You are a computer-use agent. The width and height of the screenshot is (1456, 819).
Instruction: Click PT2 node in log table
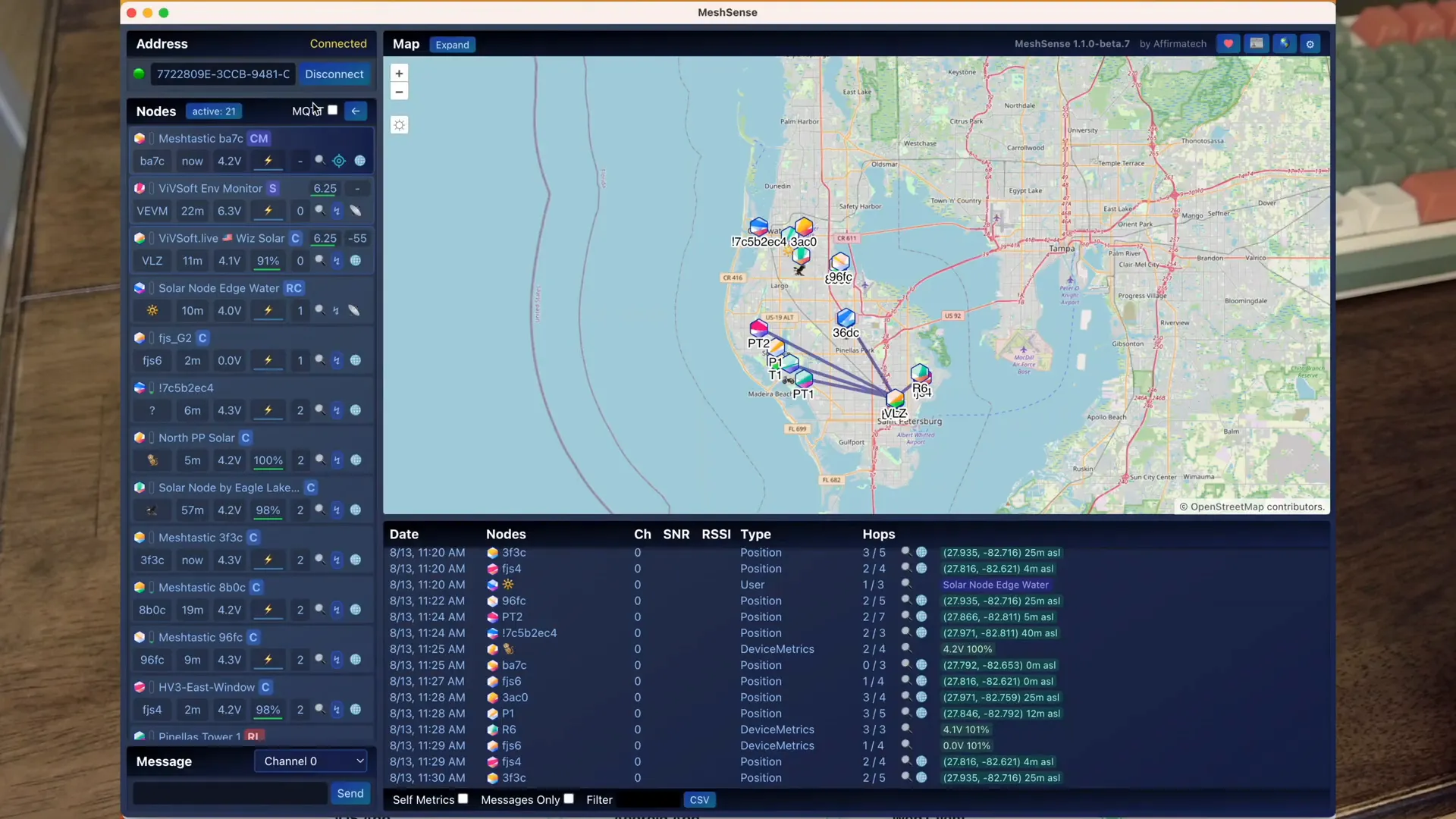512,617
